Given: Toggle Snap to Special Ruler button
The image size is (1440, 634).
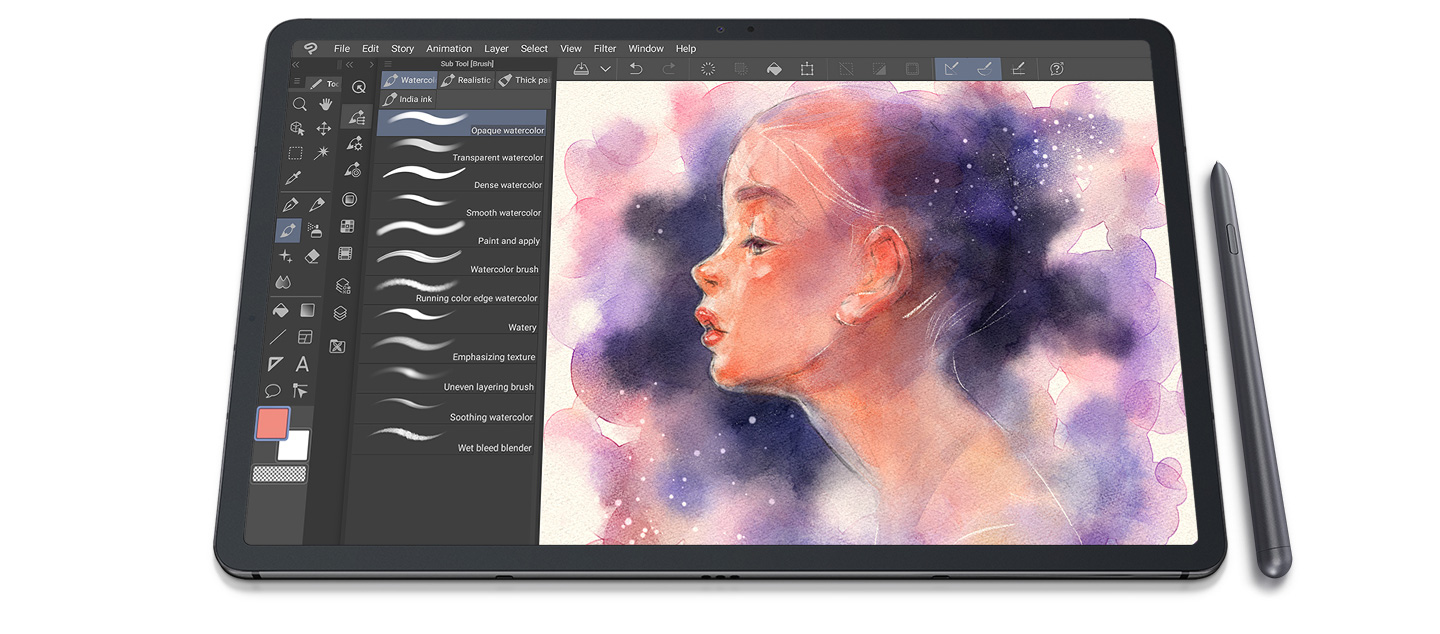Looking at the screenshot, I should 984,69.
